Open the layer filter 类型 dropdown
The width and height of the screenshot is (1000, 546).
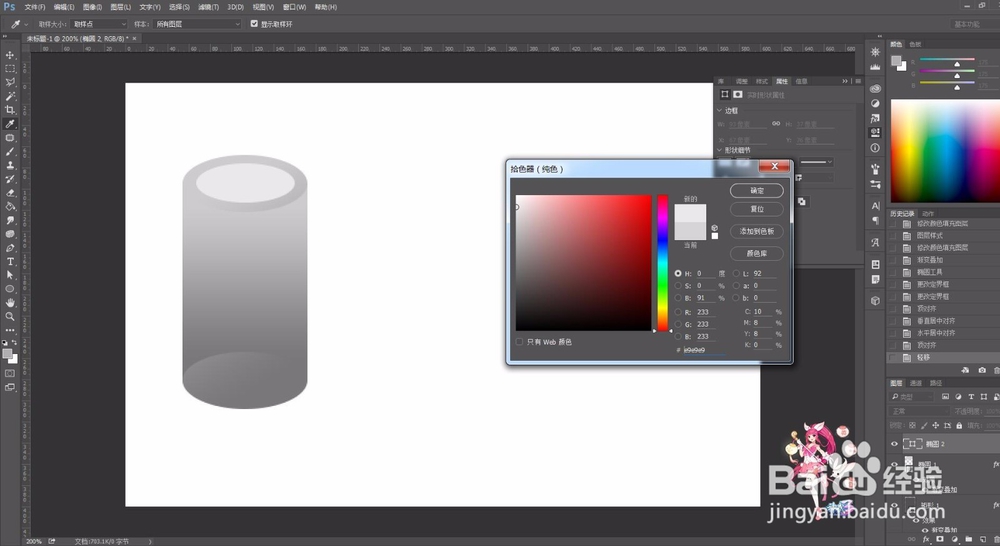coord(913,397)
